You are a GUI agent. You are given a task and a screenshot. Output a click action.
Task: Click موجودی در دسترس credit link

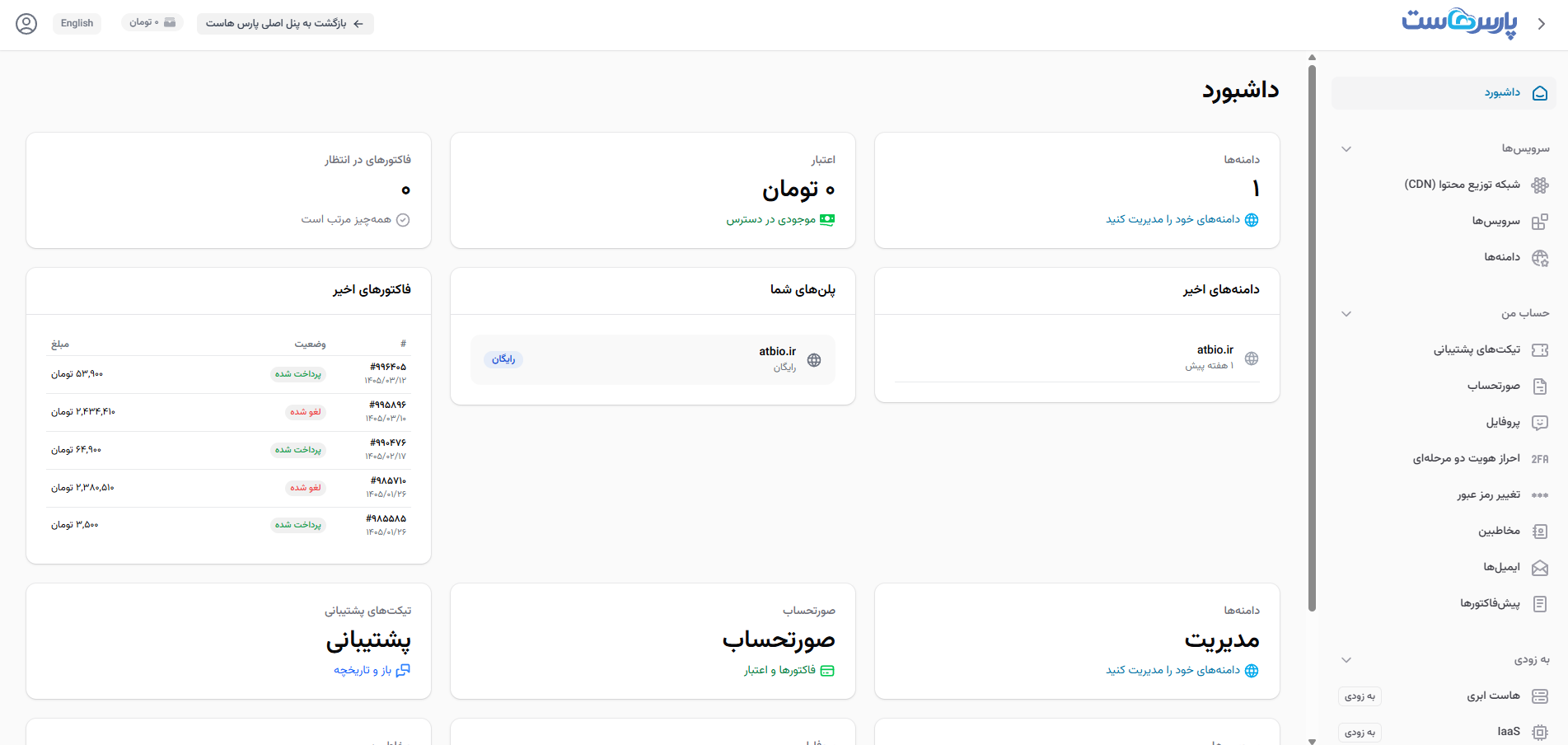pos(770,219)
